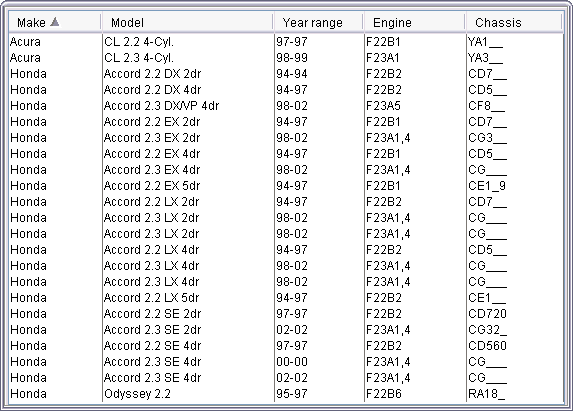Screen dimensions: 573x411
Task: Click the RA18_ chassis cell
Action: click(515, 394)
